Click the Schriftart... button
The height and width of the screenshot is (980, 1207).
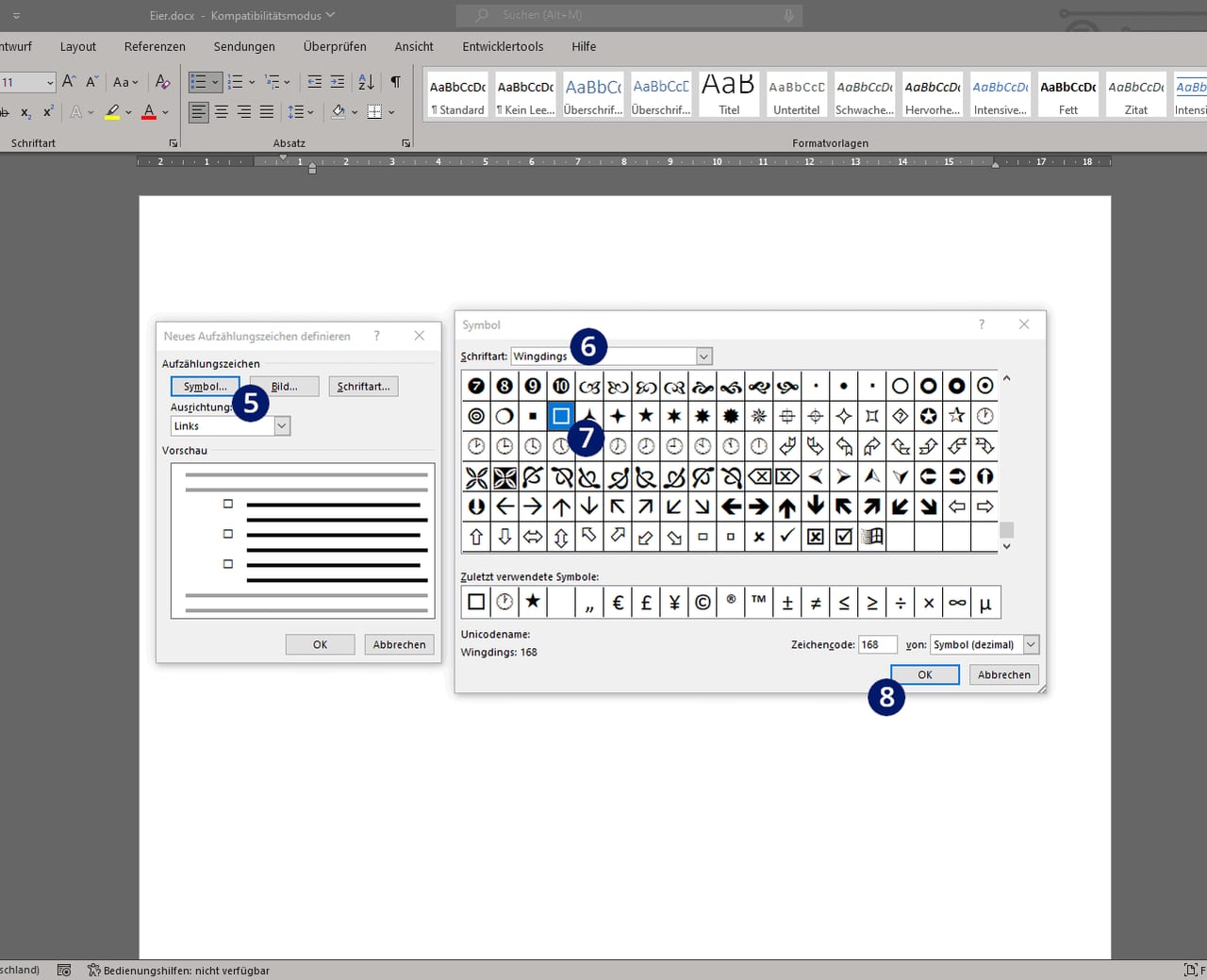(363, 387)
